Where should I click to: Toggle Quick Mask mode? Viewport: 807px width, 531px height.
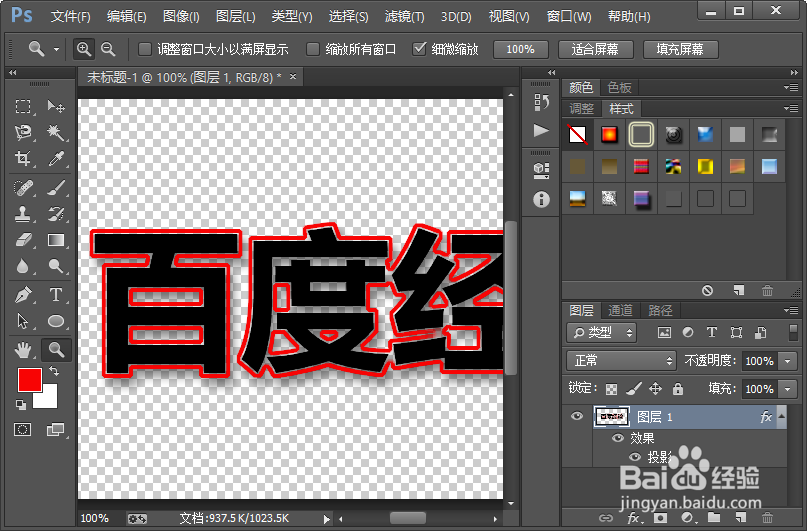tap(23, 429)
